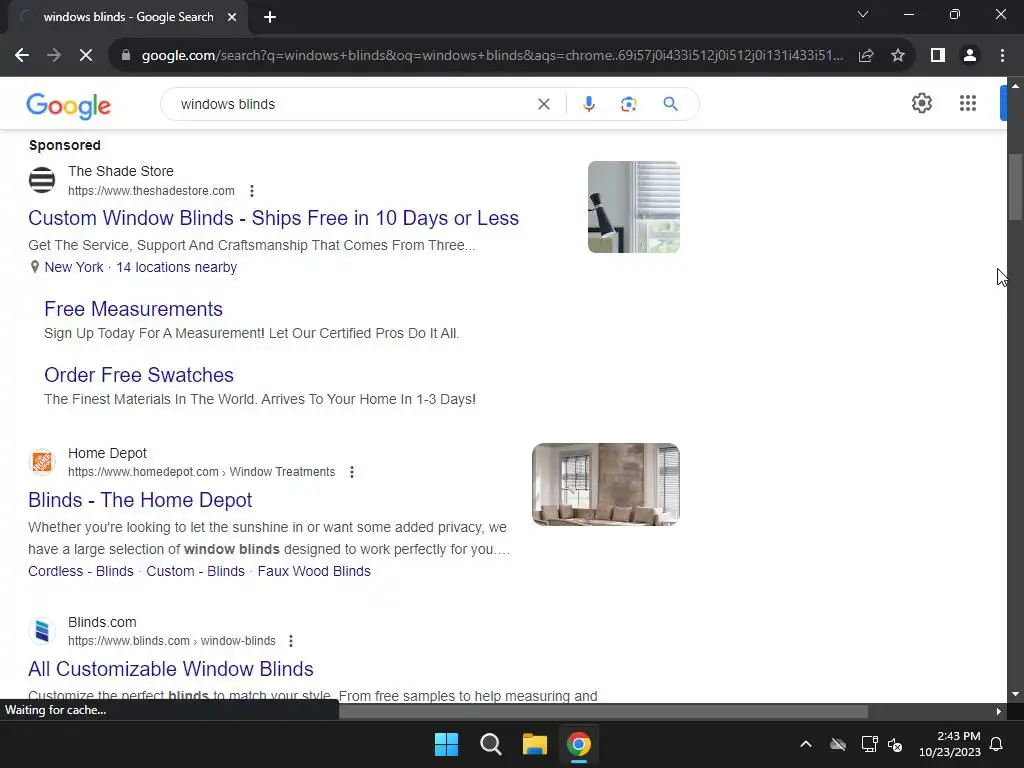This screenshot has width=1024, height=768.
Task: Open options for Home Depot result
Action: [x=351, y=472]
